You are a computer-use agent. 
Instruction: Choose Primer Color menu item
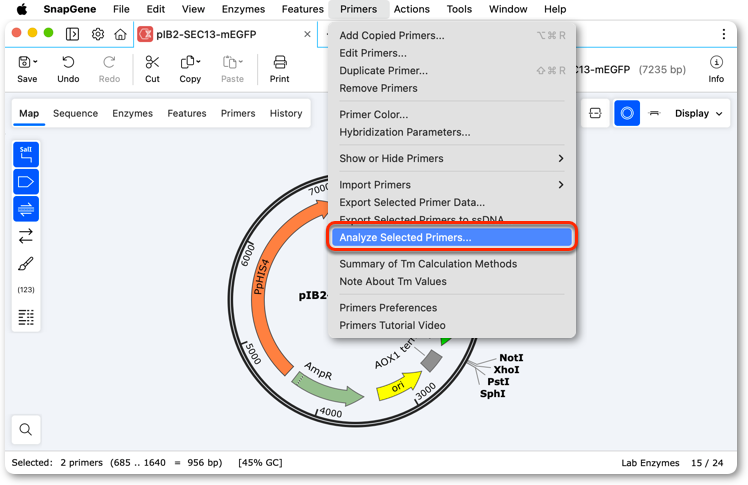point(452,114)
